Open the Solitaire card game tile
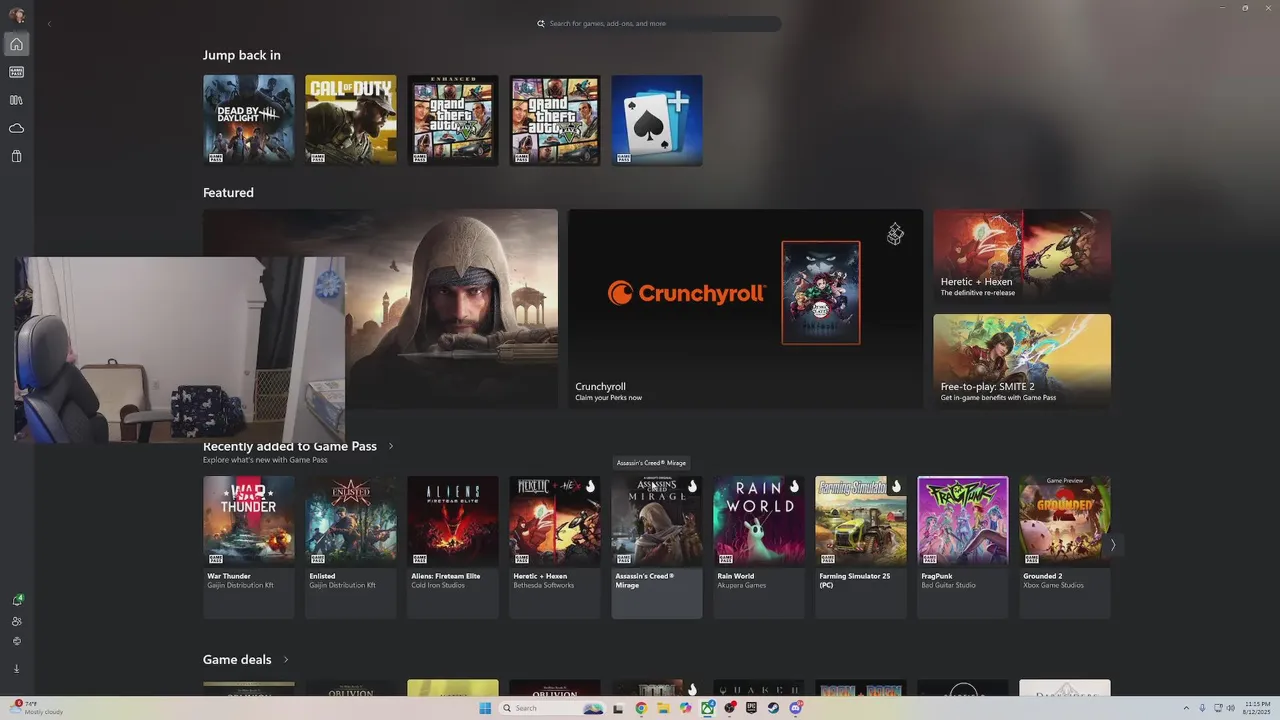This screenshot has width=1280, height=720. 657,120
